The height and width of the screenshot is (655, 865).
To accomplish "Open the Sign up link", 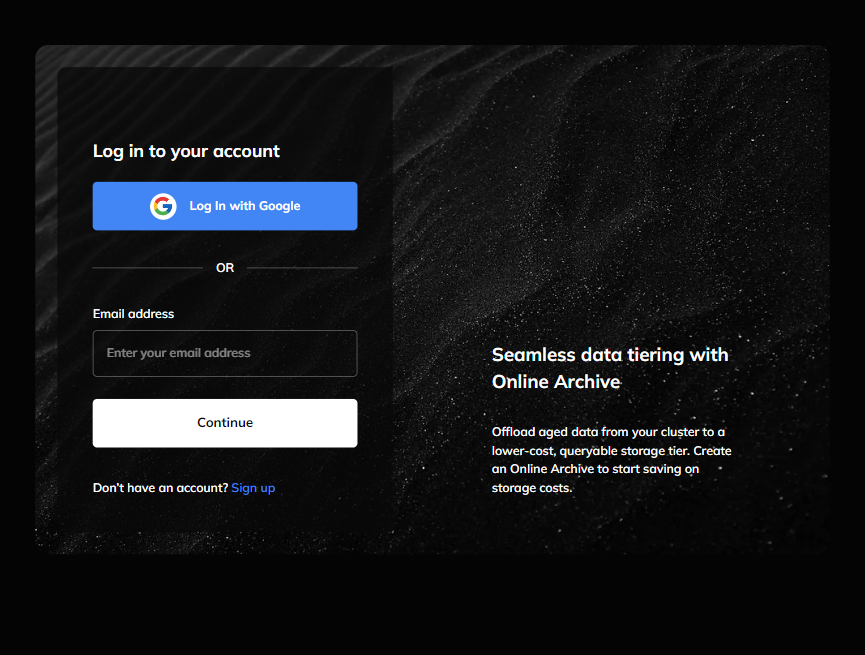I will [253, 488].
